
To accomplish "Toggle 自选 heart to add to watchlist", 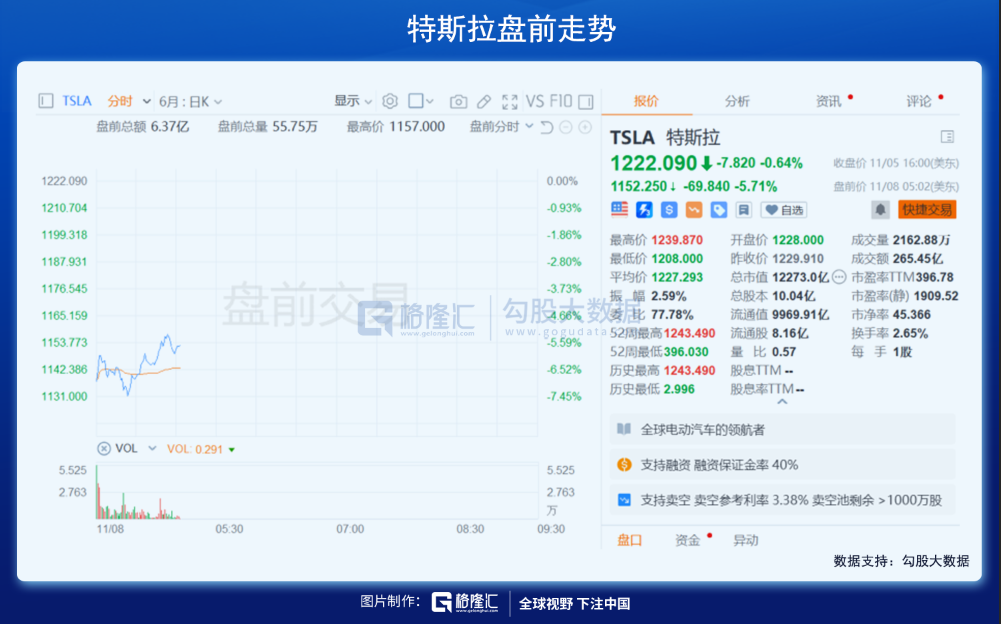I will [x=783, y=210].
